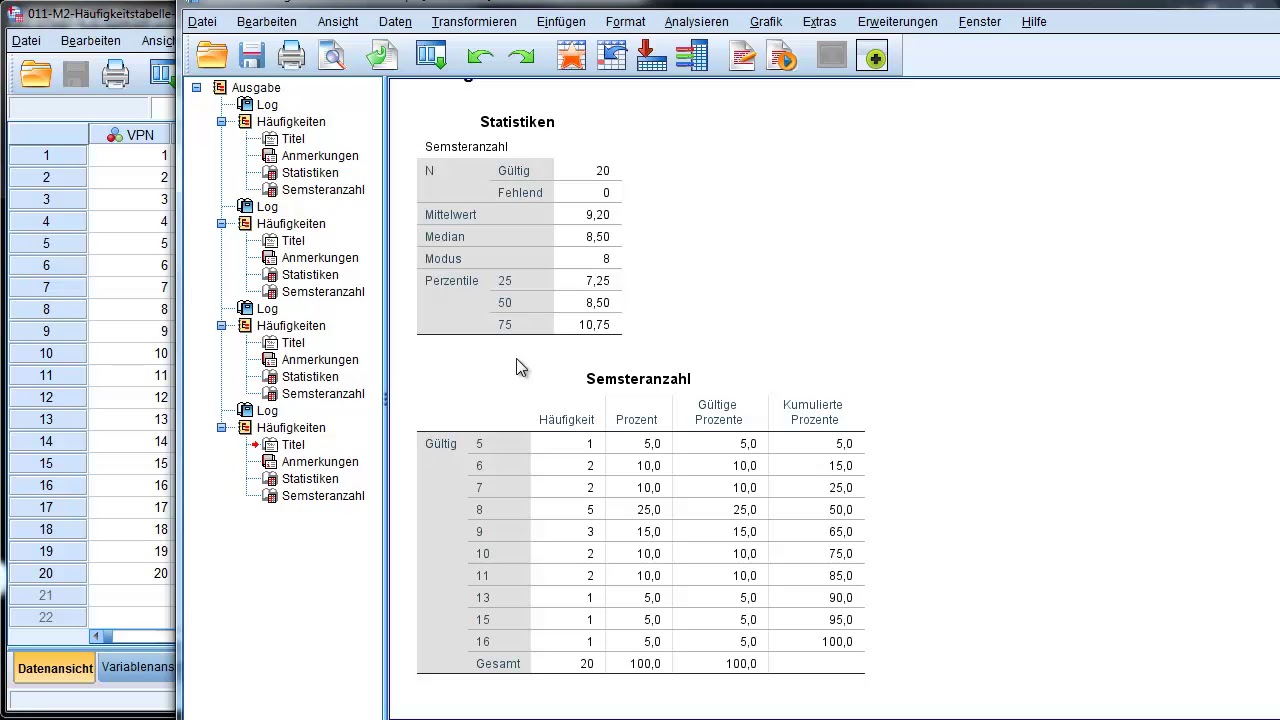The height and width of the screenshot is (720, 1280).
Task: Select the topmost Log entry in the outline
Action: [267, 105]
